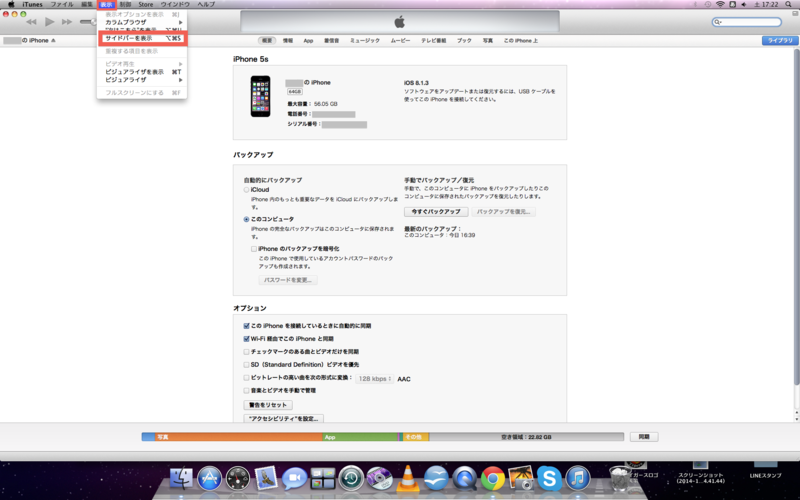Toggle Wi-Fi 経由でこの iPhone と同期 checkbox
Viewport: 800px width, 500px height.
[x=246, y=339]
